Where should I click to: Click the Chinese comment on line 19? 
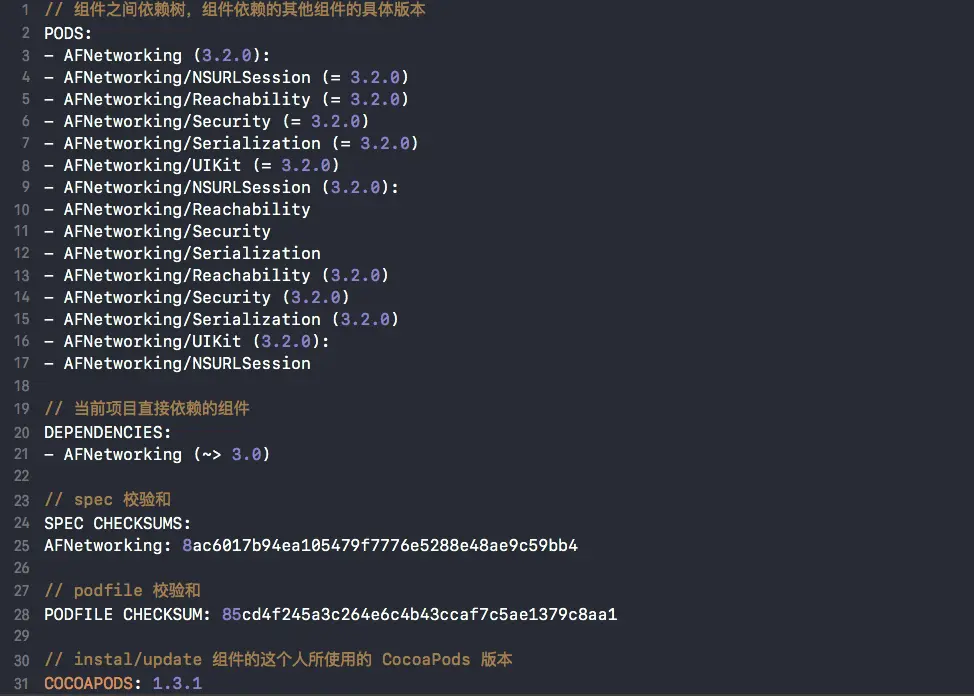pyautogui.click(x=147, y=408)
